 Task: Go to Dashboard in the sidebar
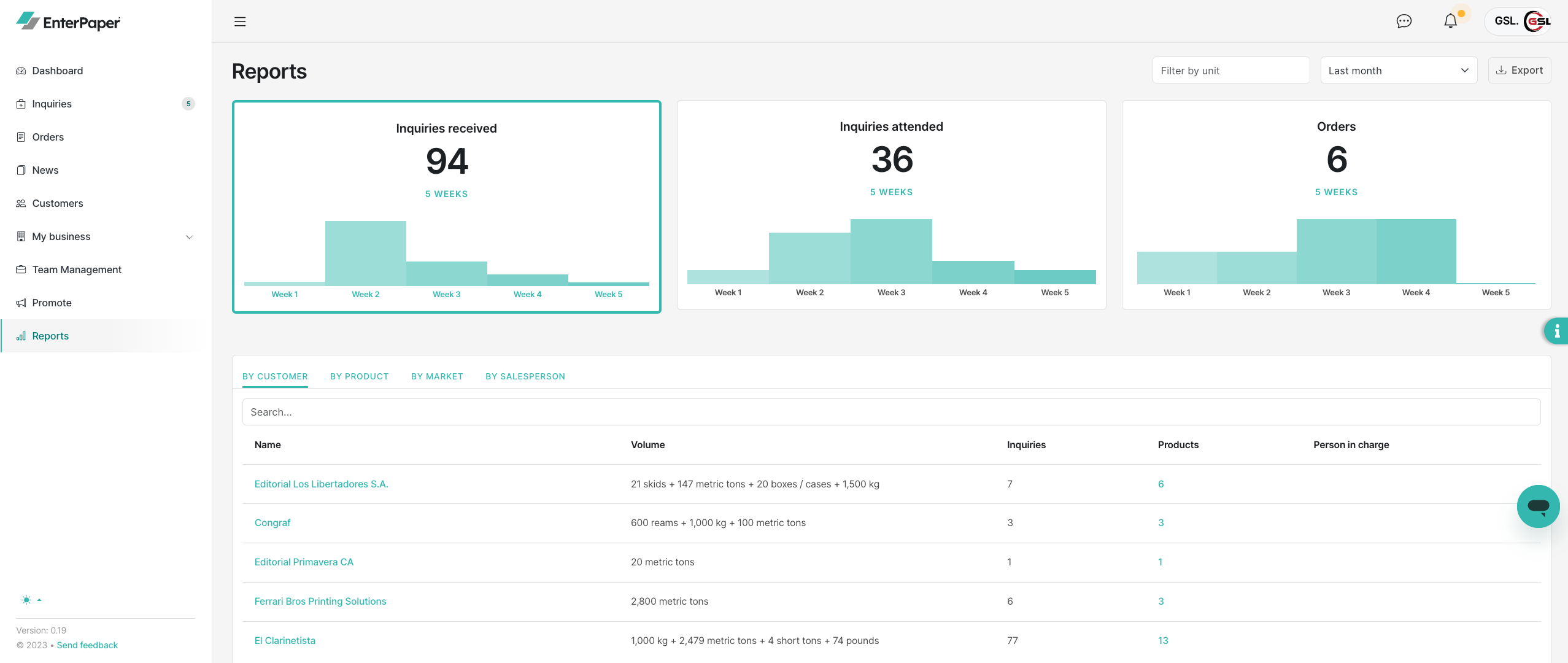pyautogui.click(x=58, y=71)
